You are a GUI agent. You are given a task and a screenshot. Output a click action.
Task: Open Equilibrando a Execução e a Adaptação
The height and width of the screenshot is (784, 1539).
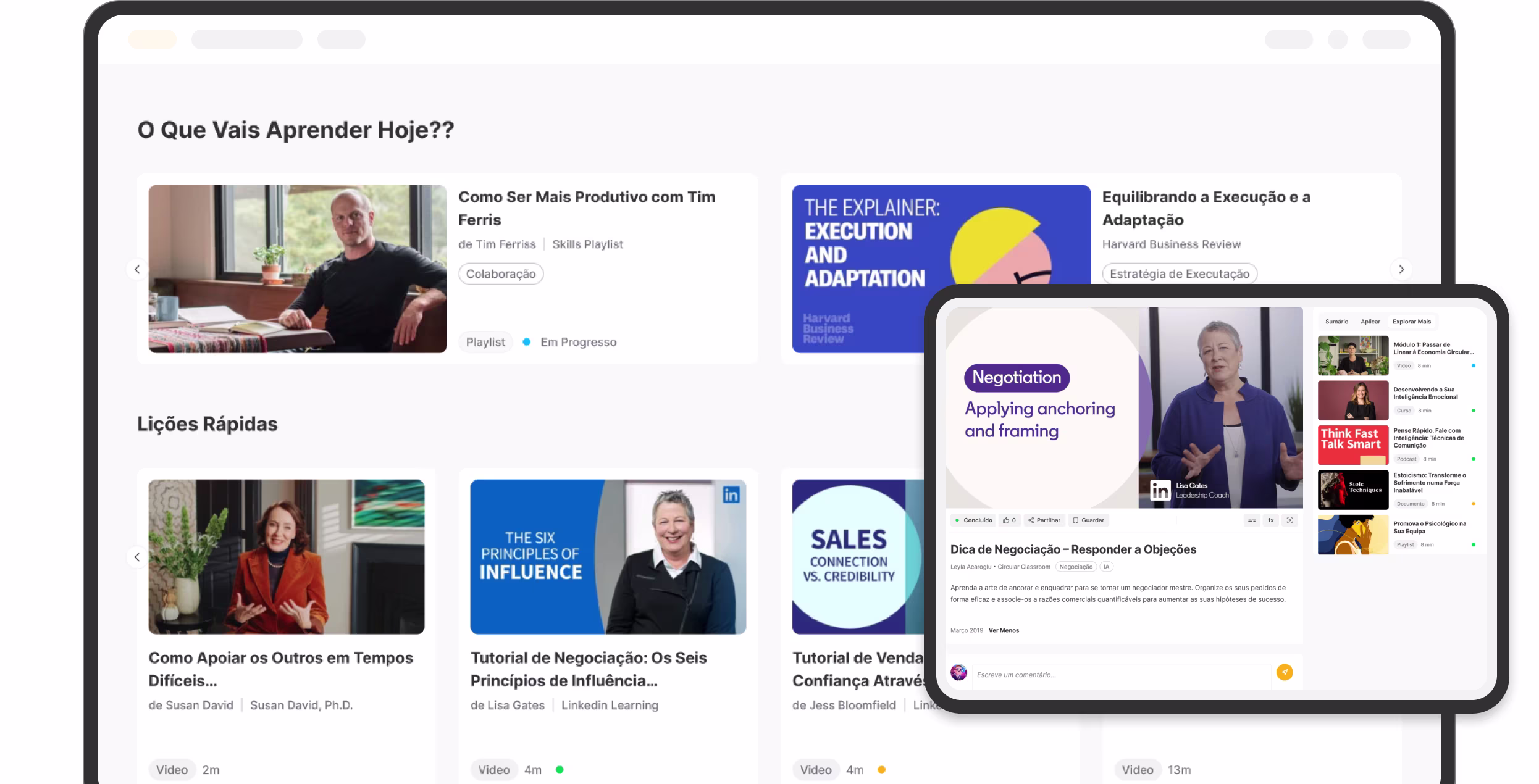click(x=1206, y=208)
